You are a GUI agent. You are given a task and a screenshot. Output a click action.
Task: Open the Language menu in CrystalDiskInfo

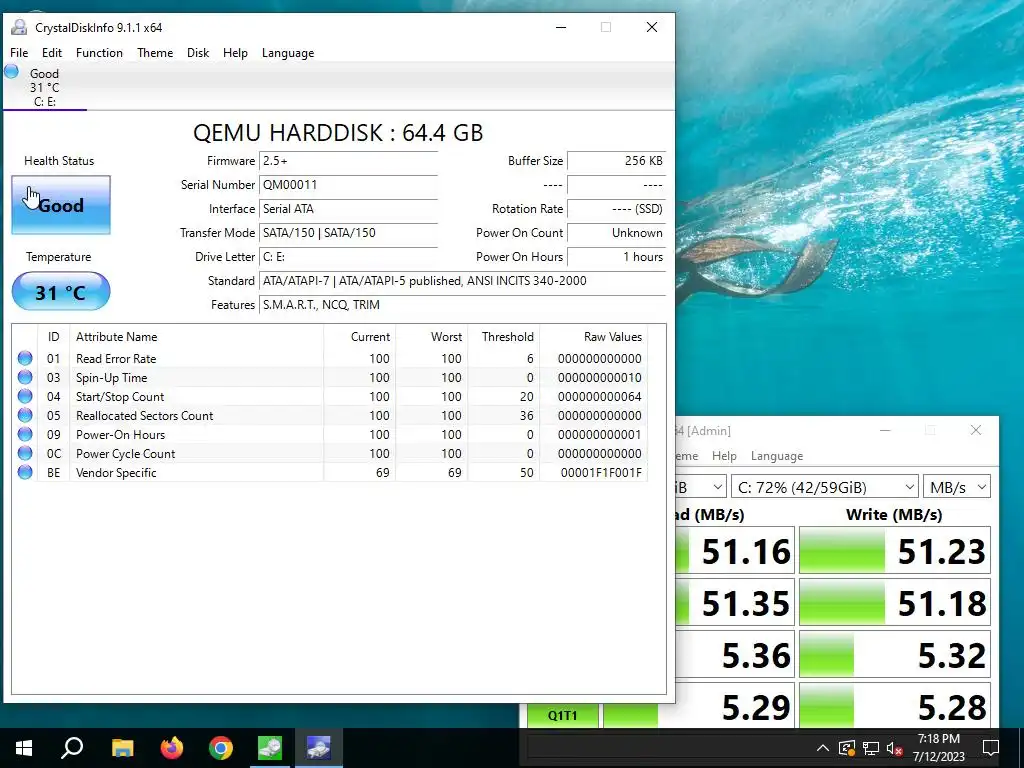(288, 53)
